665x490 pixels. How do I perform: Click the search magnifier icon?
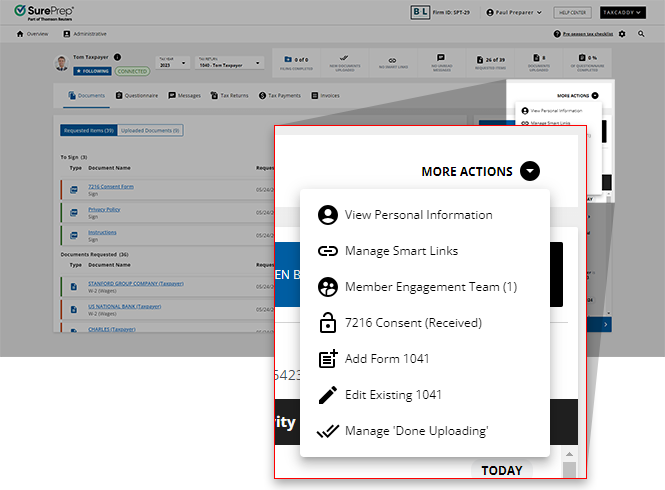(641, 34)
